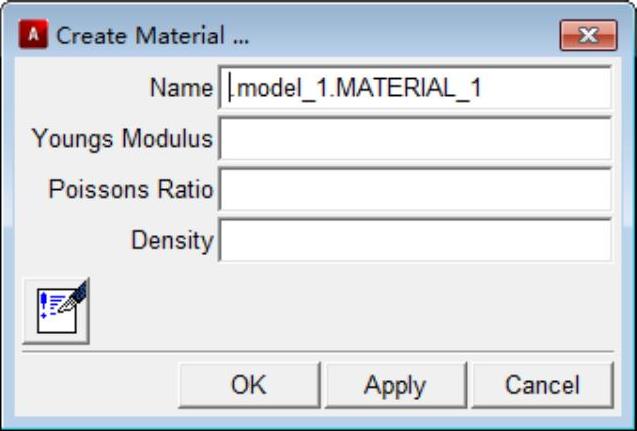Click the Youngs Modulus label
Viewport: 637px width, 431px height.
point(122,139)
